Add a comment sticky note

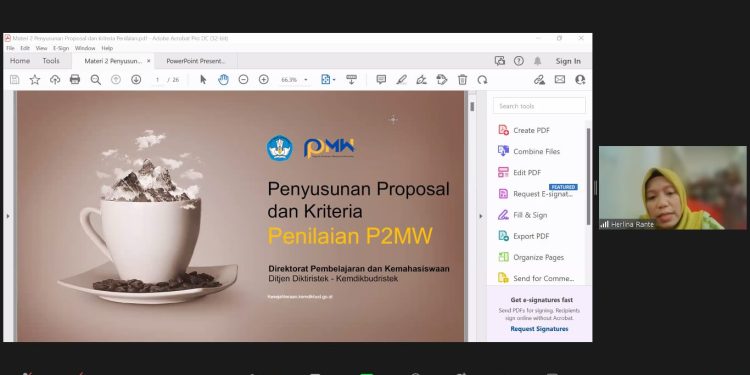coord(381,80)
